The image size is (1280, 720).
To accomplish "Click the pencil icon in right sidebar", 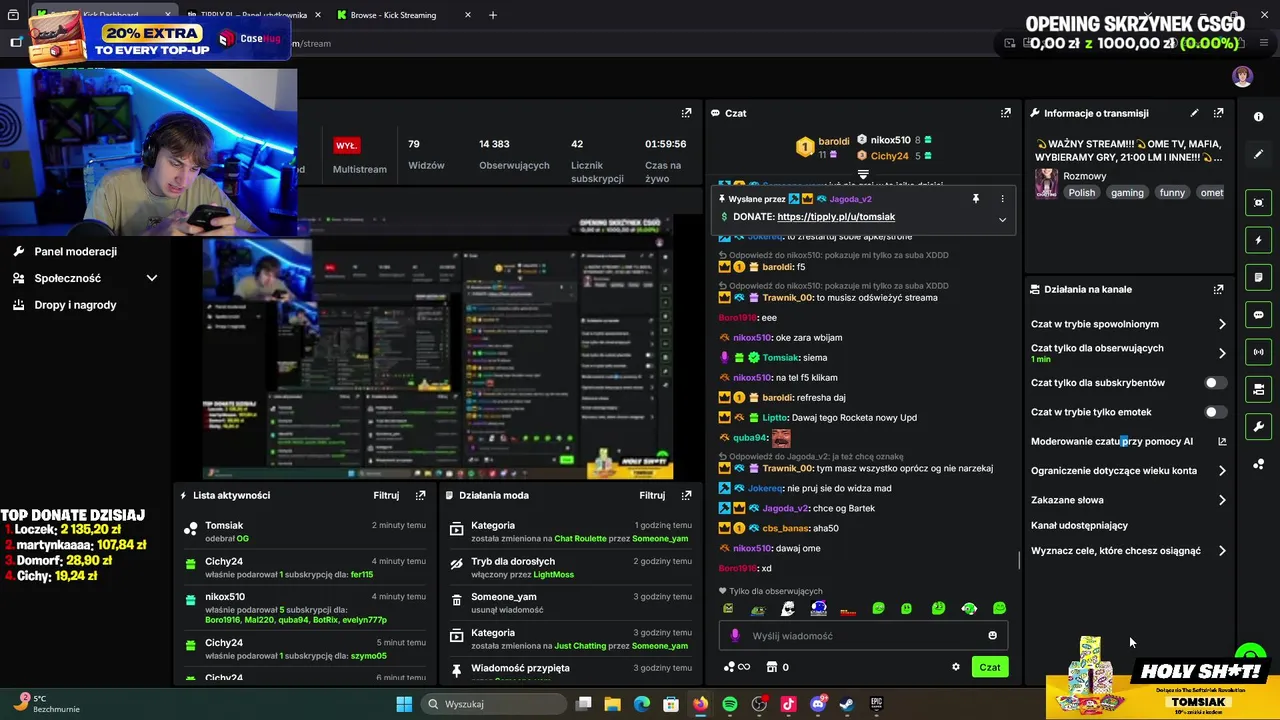I will [1258, 154].
